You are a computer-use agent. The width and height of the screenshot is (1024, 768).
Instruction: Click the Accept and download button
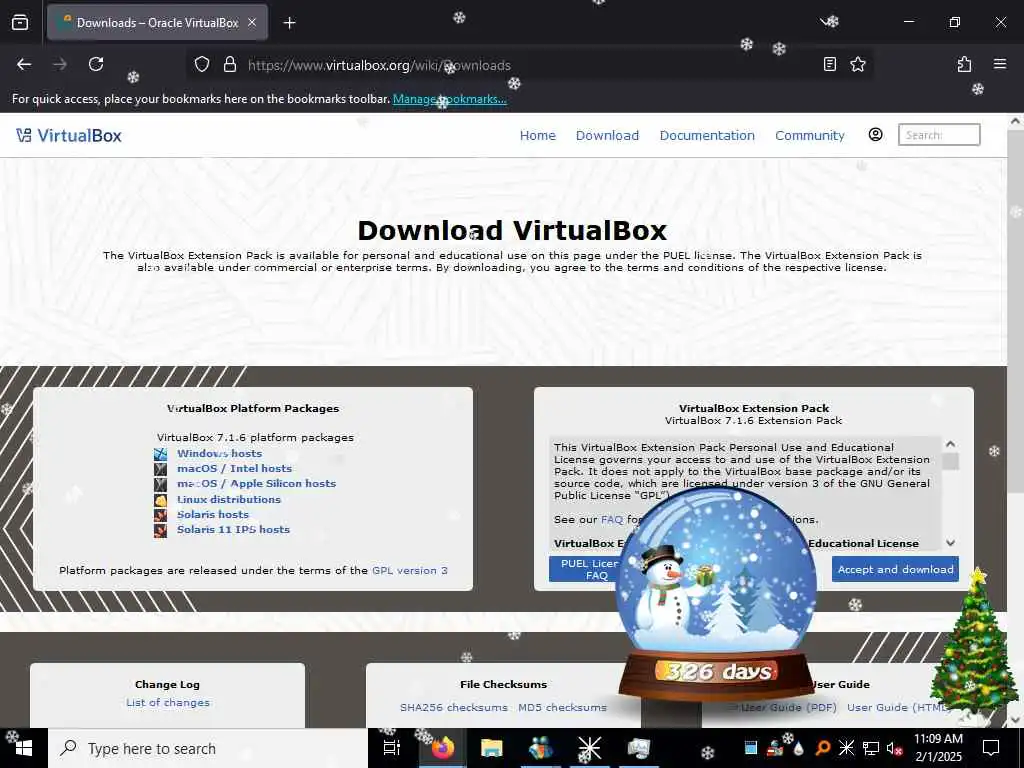coord(895,569)
